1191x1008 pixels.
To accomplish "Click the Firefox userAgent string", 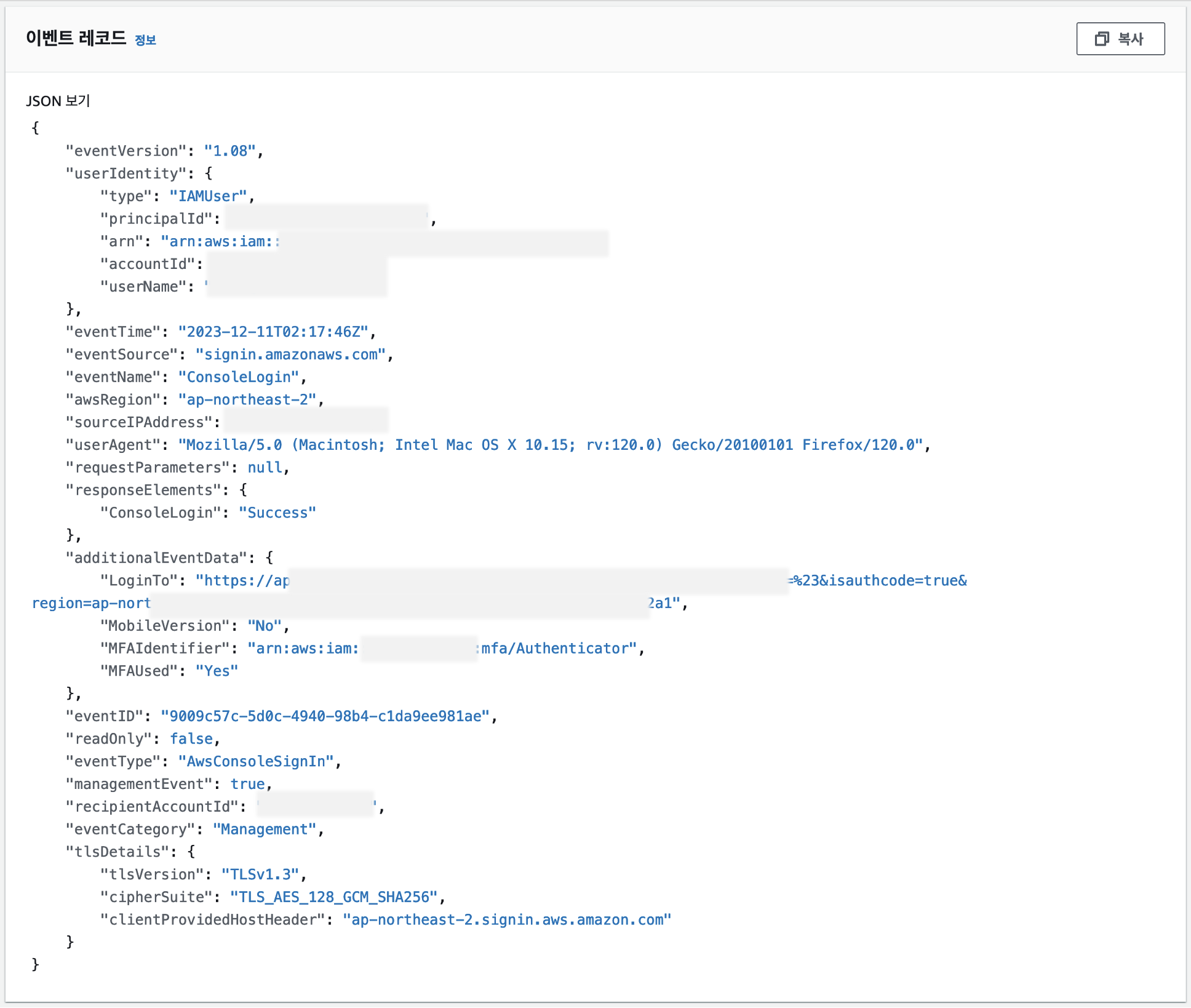I will 551,446.
